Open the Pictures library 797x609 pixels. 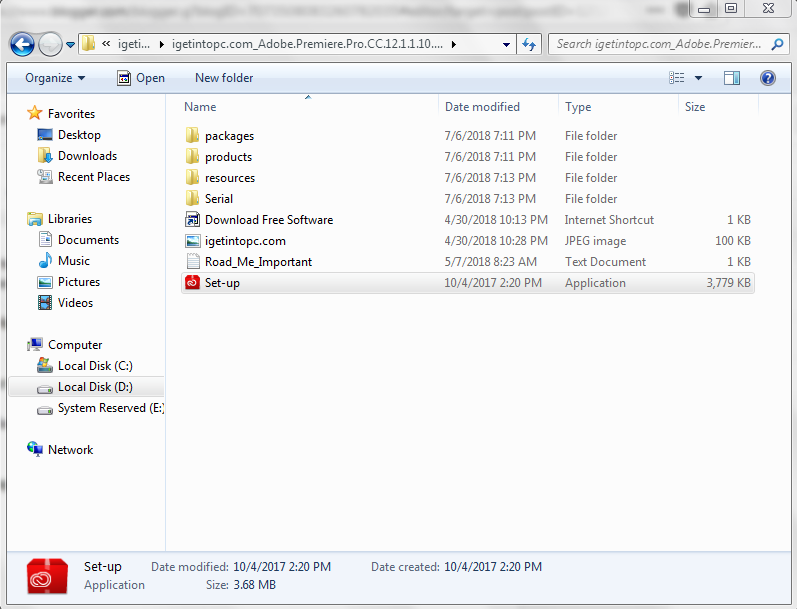pyautogui.click(x=79, y=282)
